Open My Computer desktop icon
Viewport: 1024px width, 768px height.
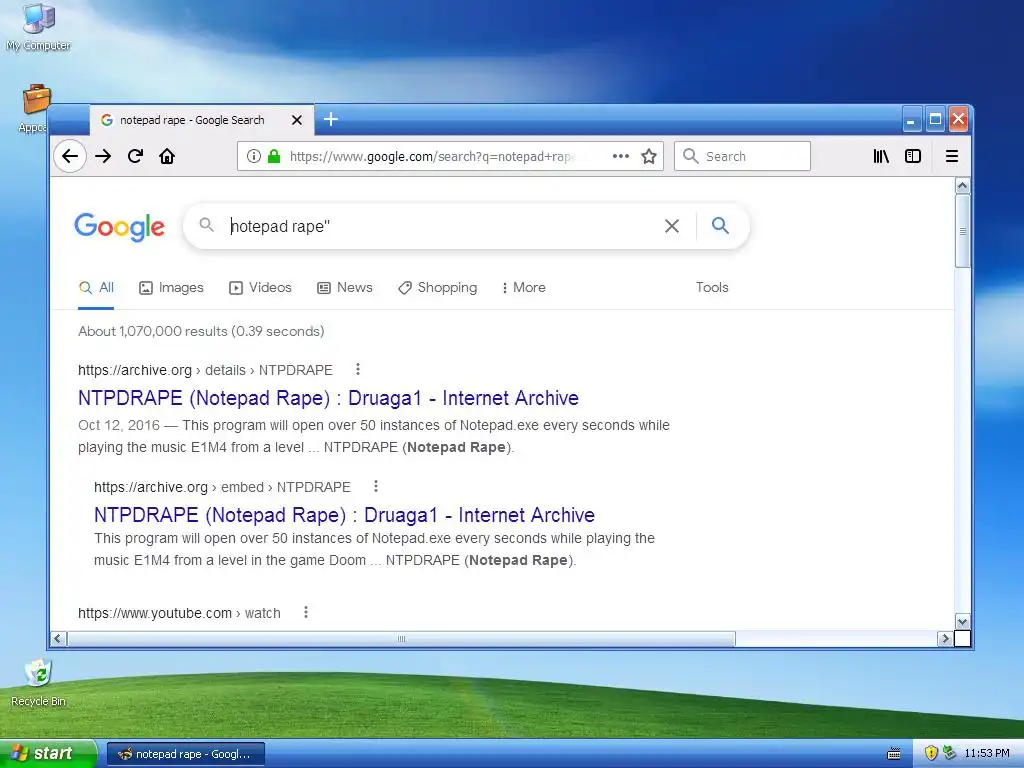[x=39, y=26]
